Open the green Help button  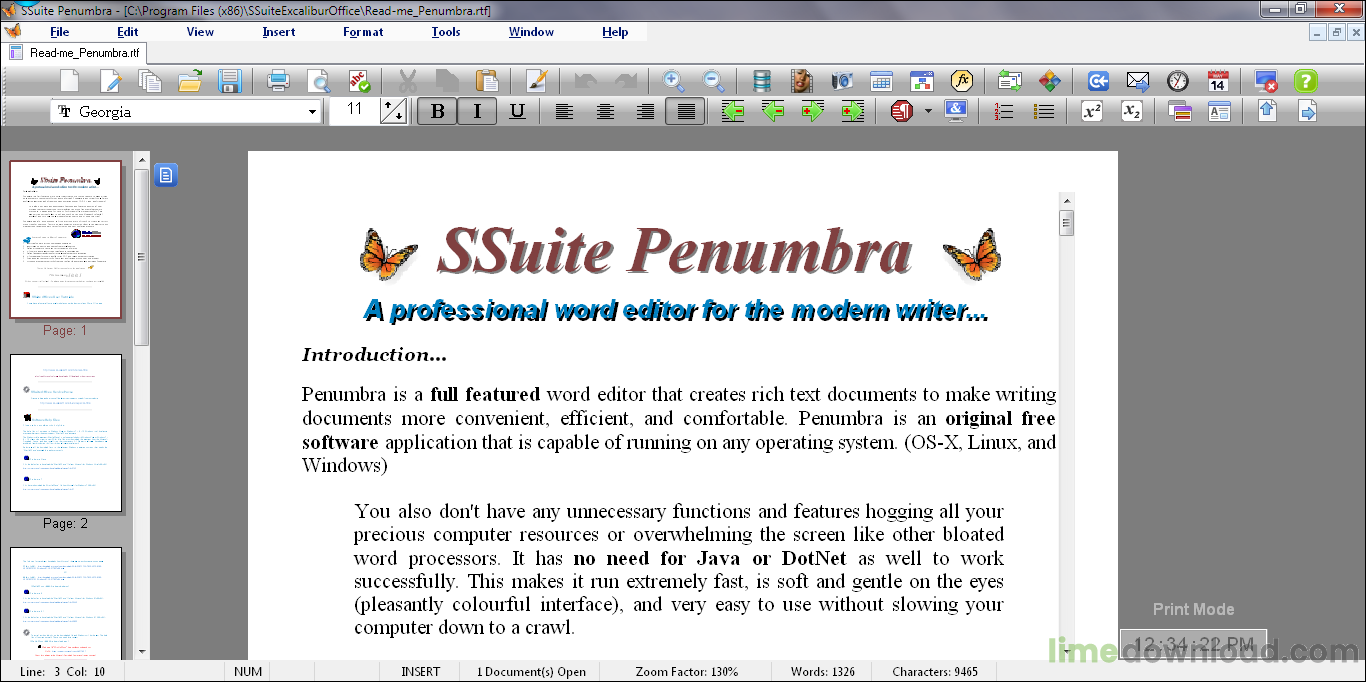[1305, 81]
